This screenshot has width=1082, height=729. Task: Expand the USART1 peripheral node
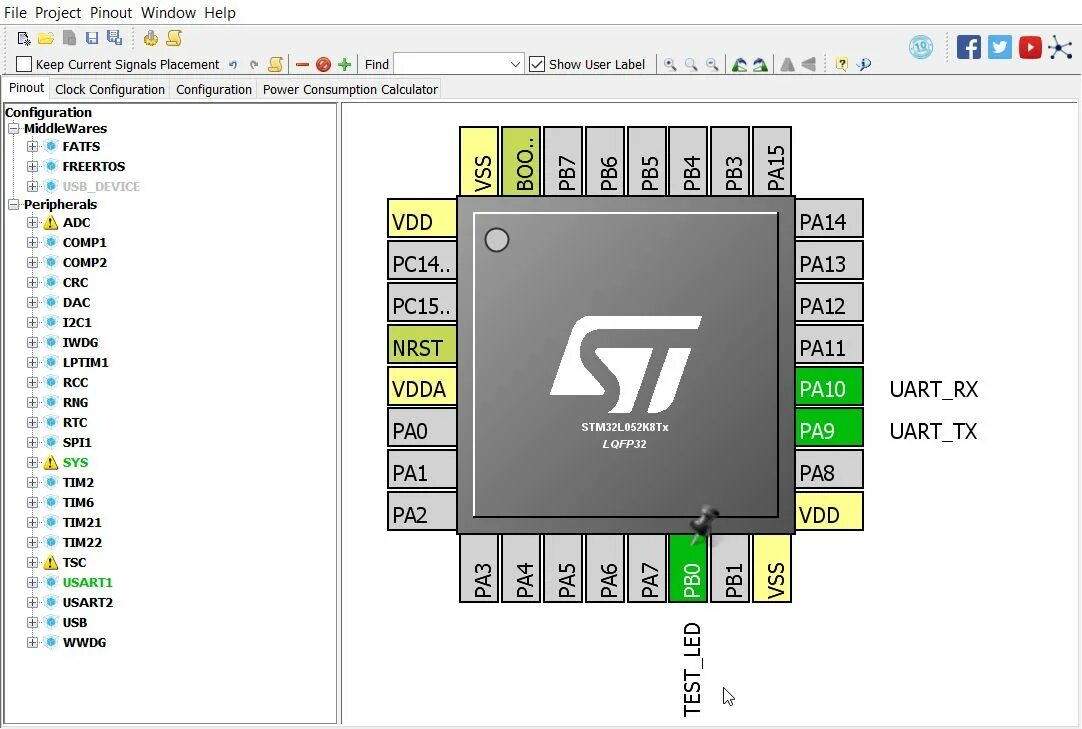tap(32, 582)
